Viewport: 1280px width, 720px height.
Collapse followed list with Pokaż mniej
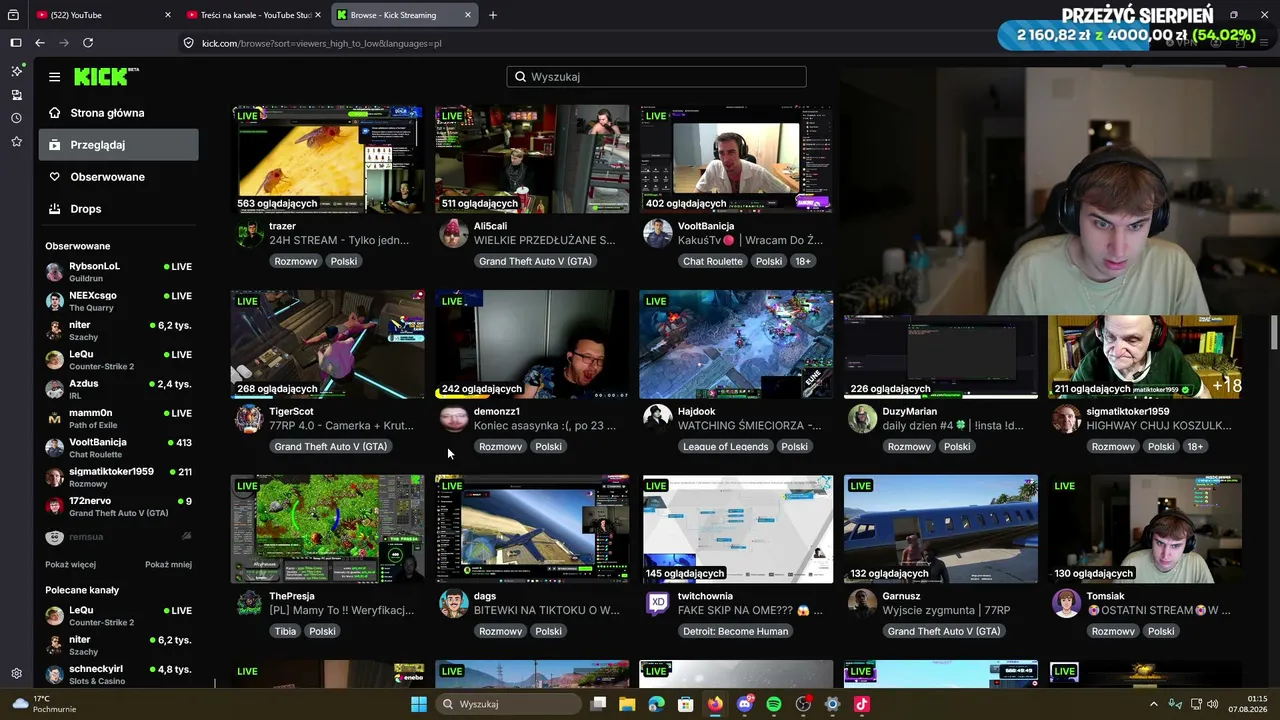click(168, 564)
